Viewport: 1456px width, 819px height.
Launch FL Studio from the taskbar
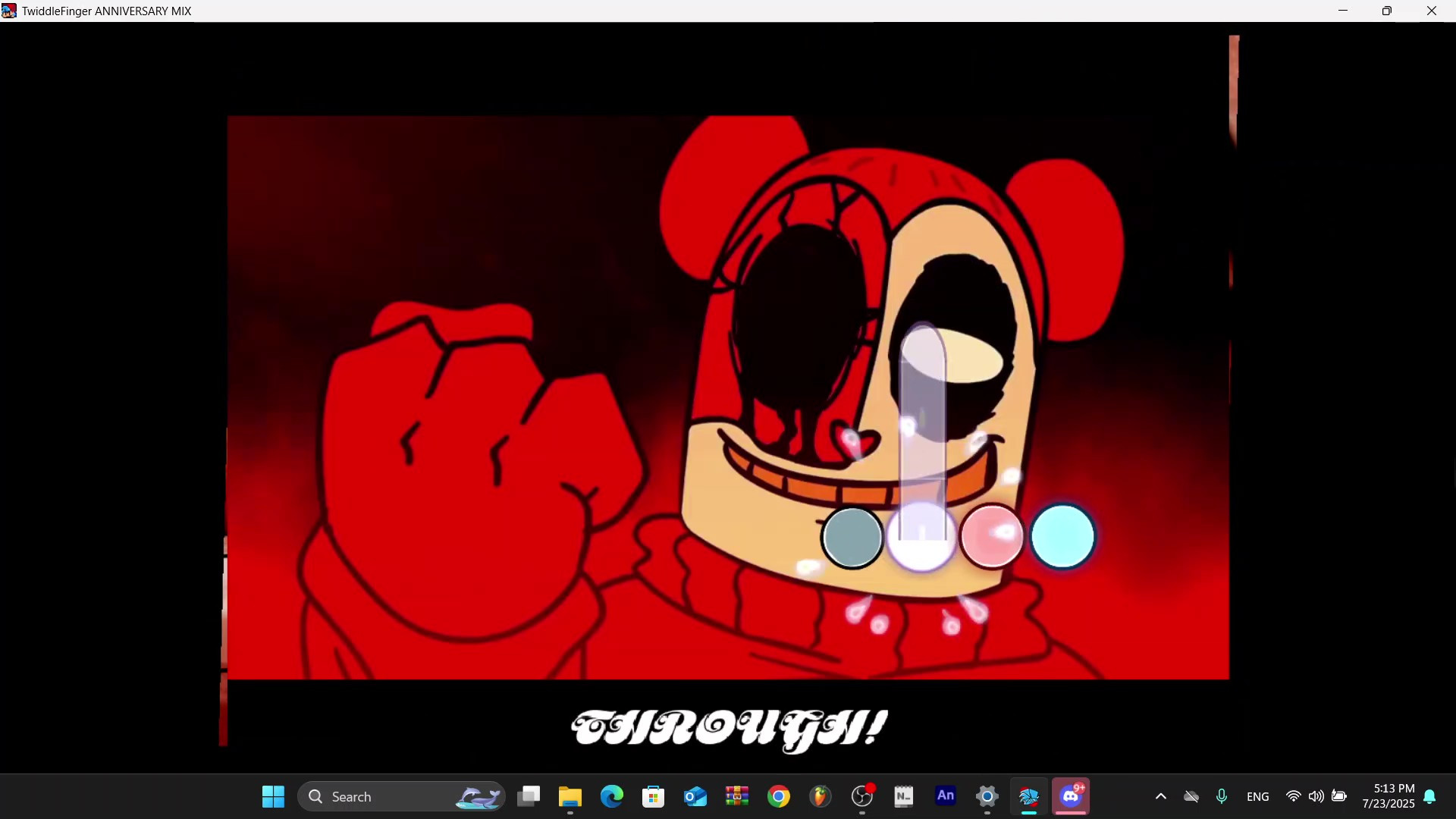820,796
